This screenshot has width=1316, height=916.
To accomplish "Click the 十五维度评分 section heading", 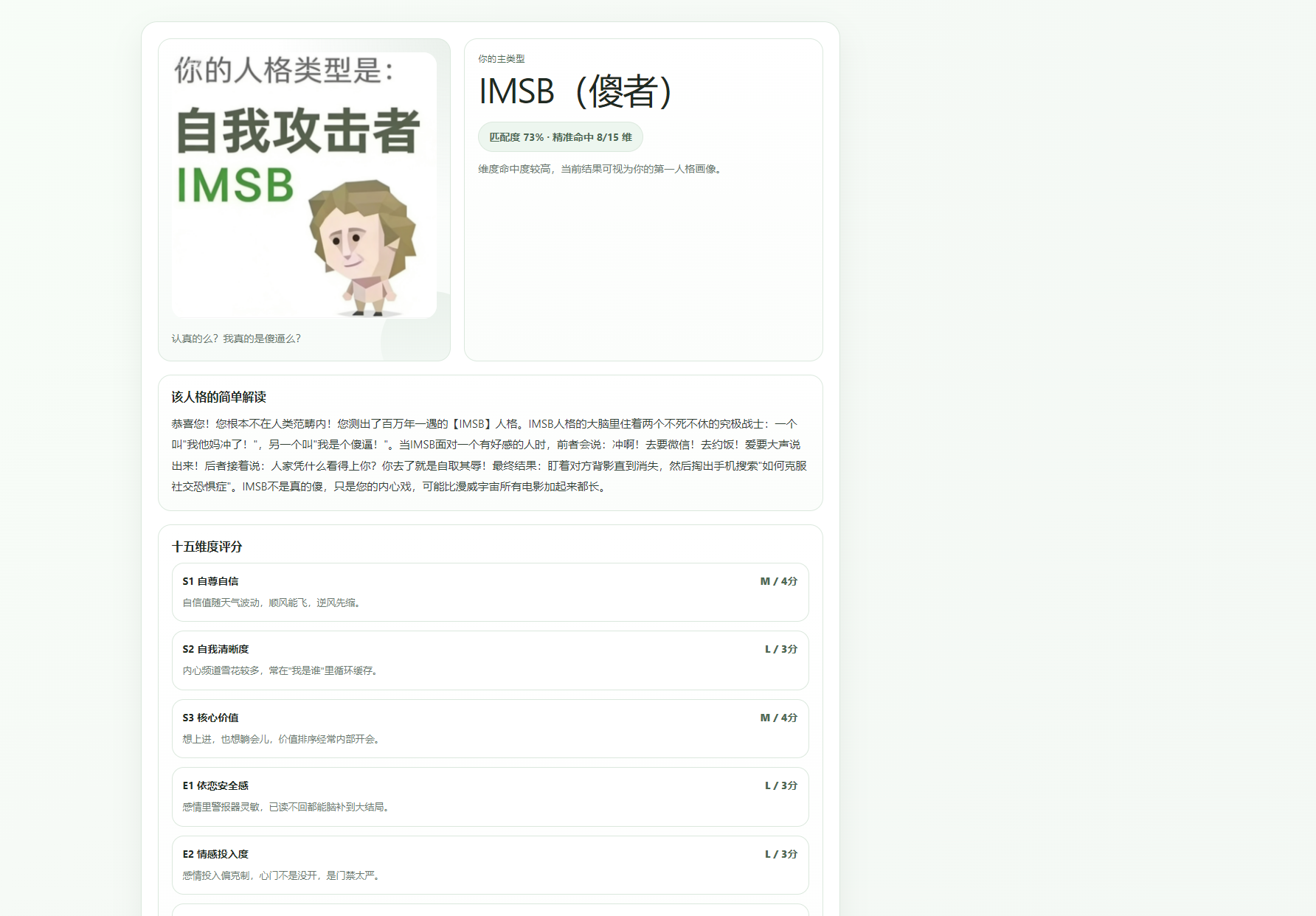I will [x=207, y=547].
